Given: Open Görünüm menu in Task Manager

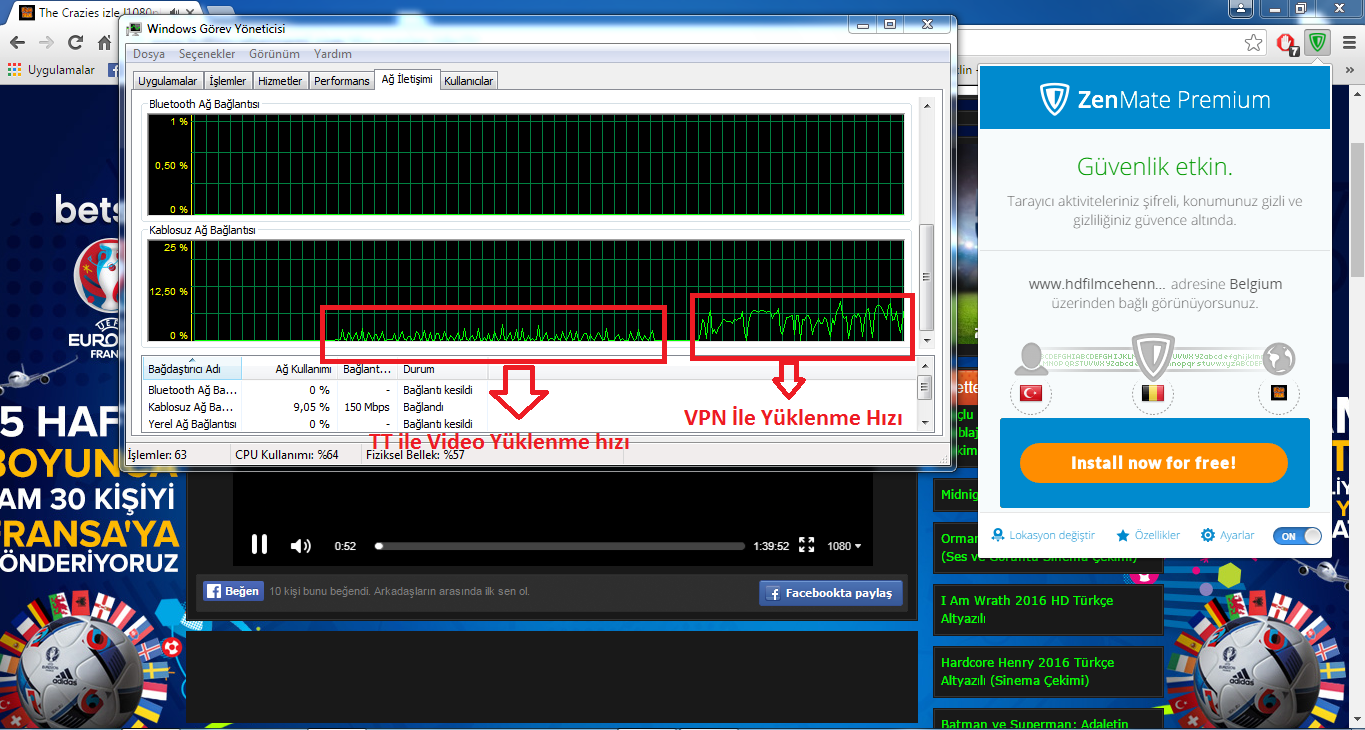Looking at the screenshot, I should pyautogui.click(x=274, y=54).
